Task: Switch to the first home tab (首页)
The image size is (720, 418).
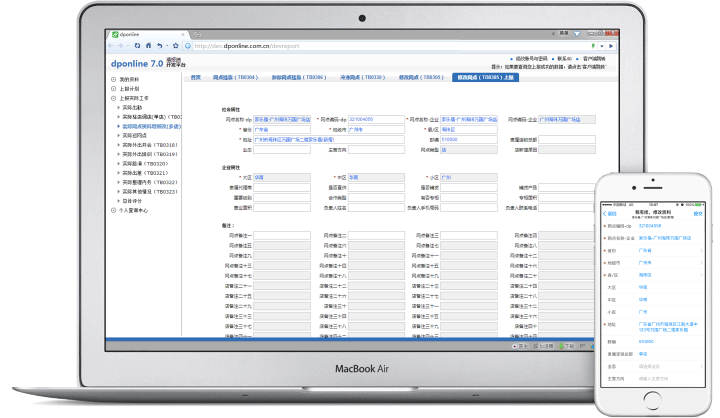Action: 196,77
